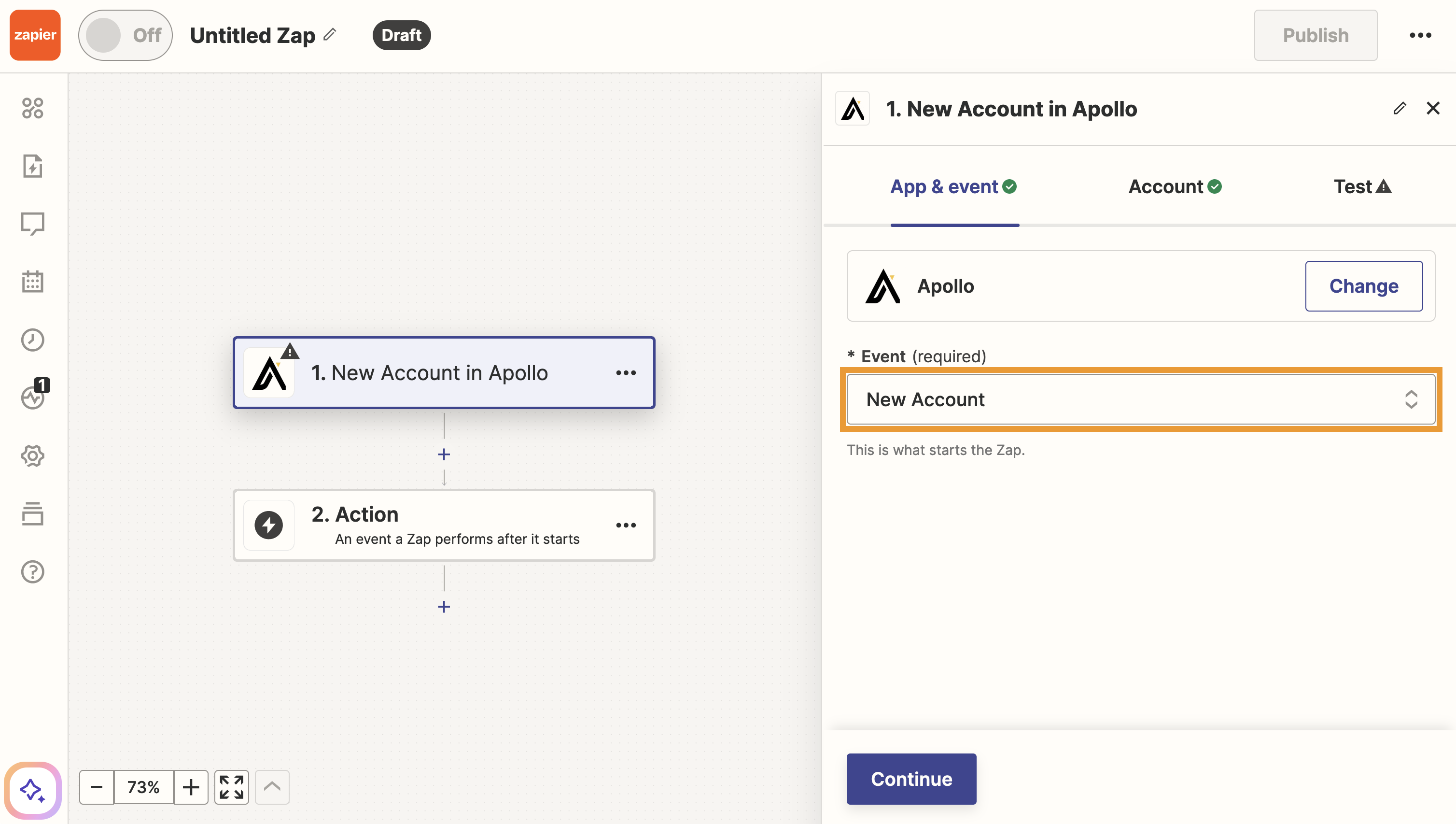Click the Apollo logo in panel header
This screenshot has width=1456, height=824.
tap(853, 109)
